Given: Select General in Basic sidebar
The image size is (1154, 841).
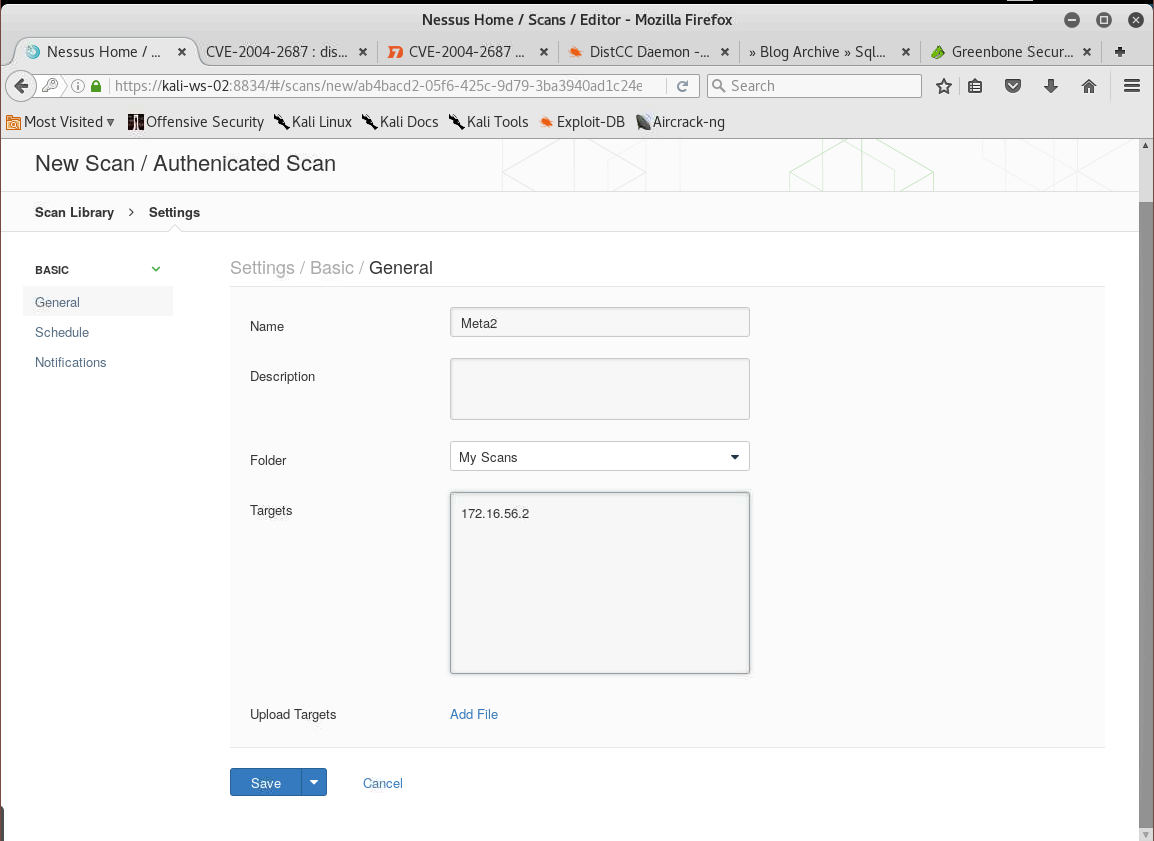Looking at the screenshot, I should coord(98,302).
